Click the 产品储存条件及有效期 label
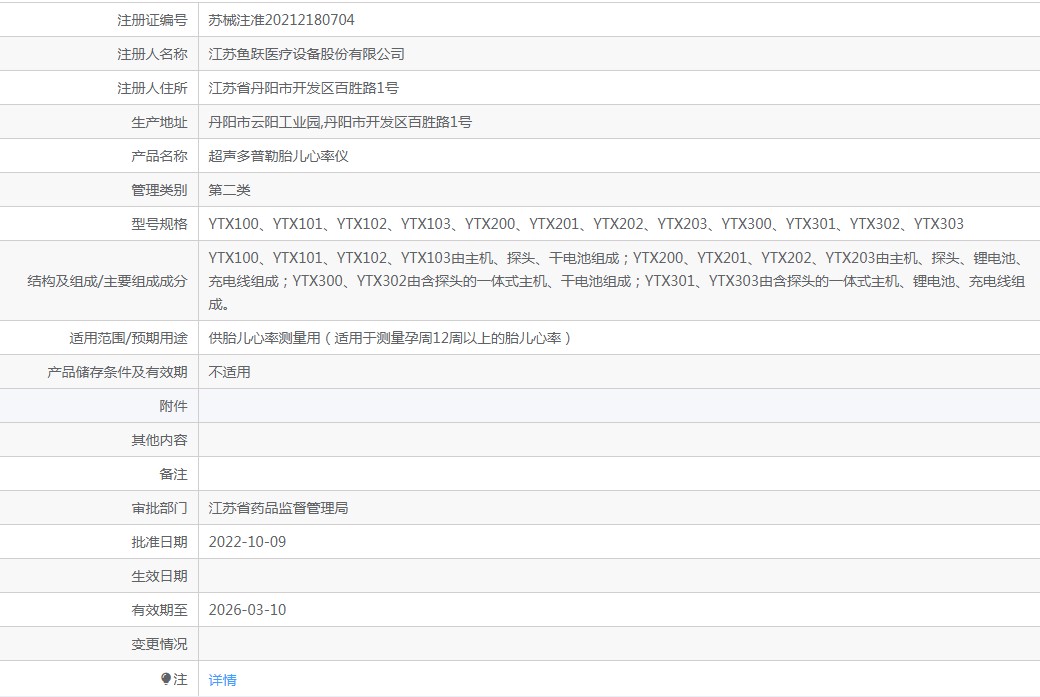 [x=117, y=372]
